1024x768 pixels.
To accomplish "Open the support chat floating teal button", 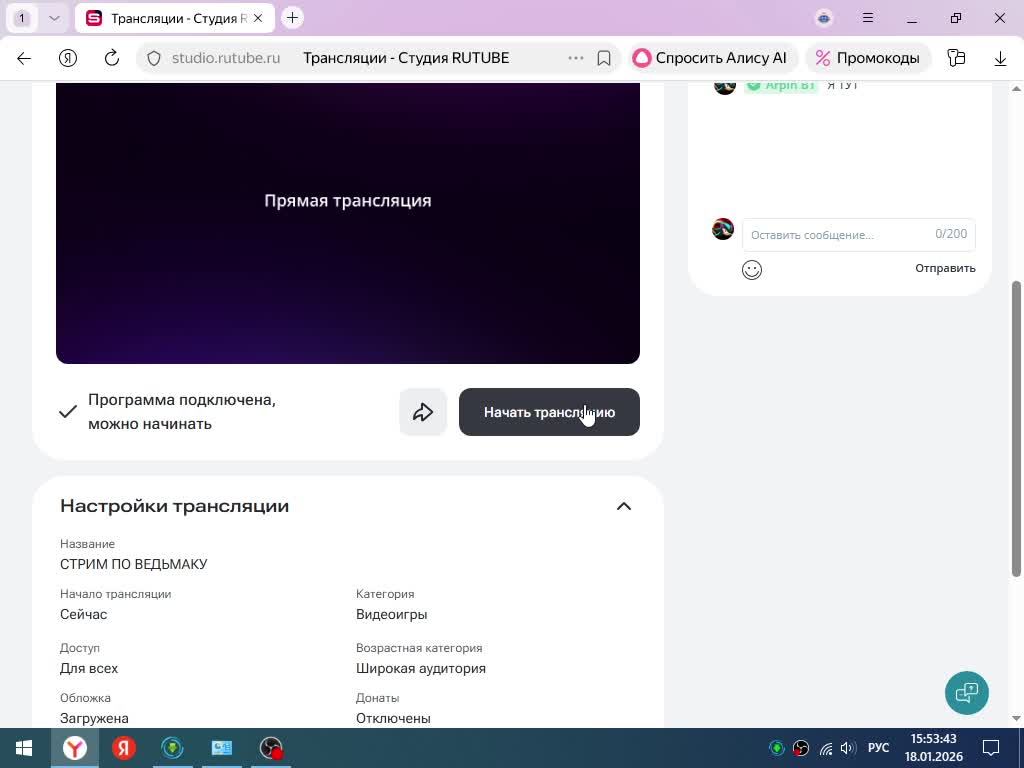I will click(x=967, y=693).
